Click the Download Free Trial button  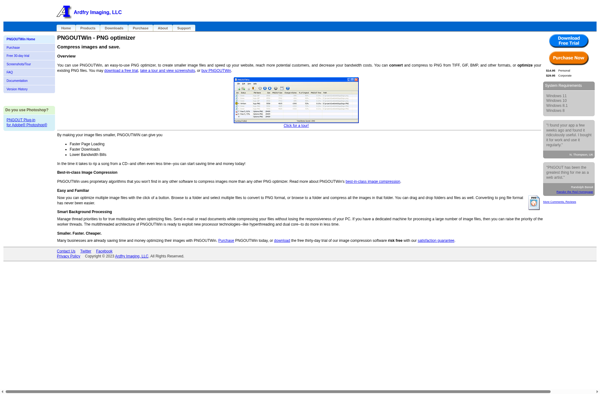pyautogui.click(x=569, y=41)
